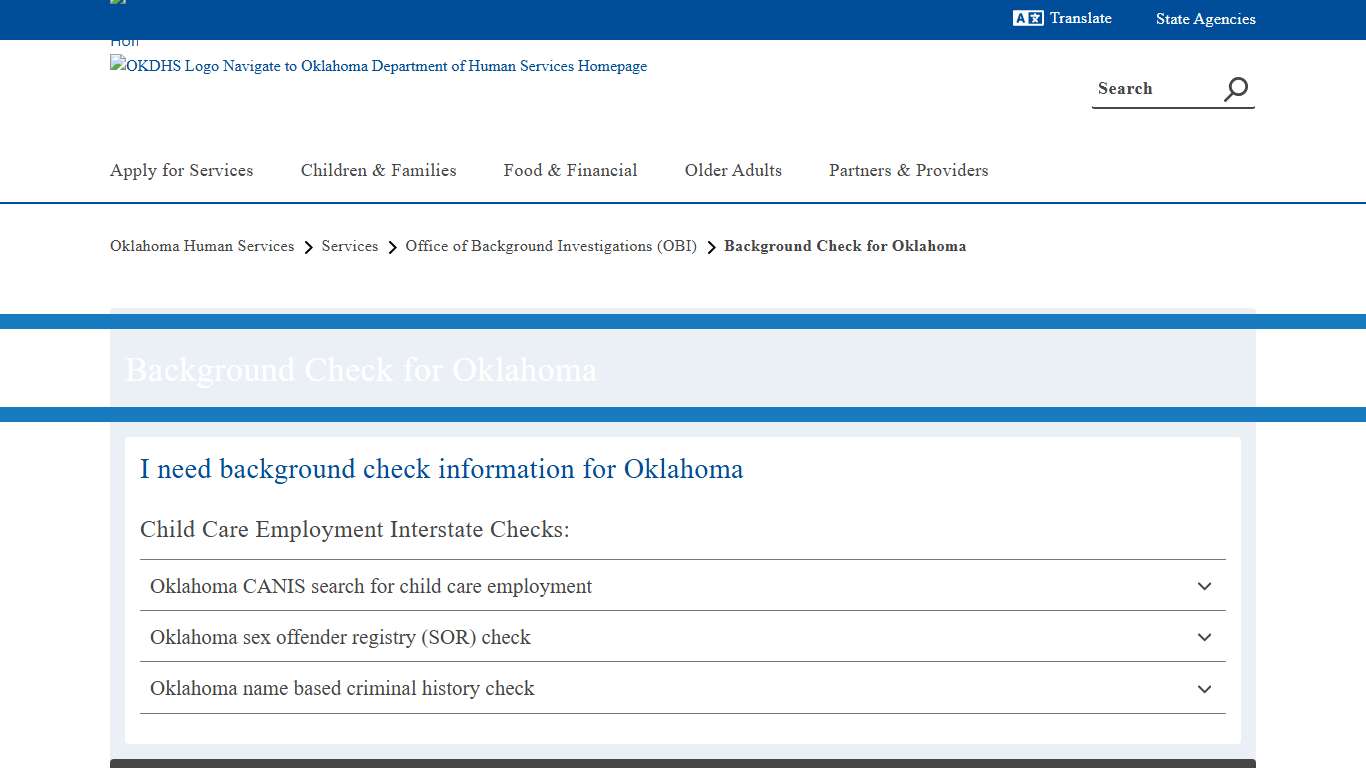The width and height of the screenshot is (1366, 768).
Task: Open the Children & Families menu
Action: click(x=378, y=170)
